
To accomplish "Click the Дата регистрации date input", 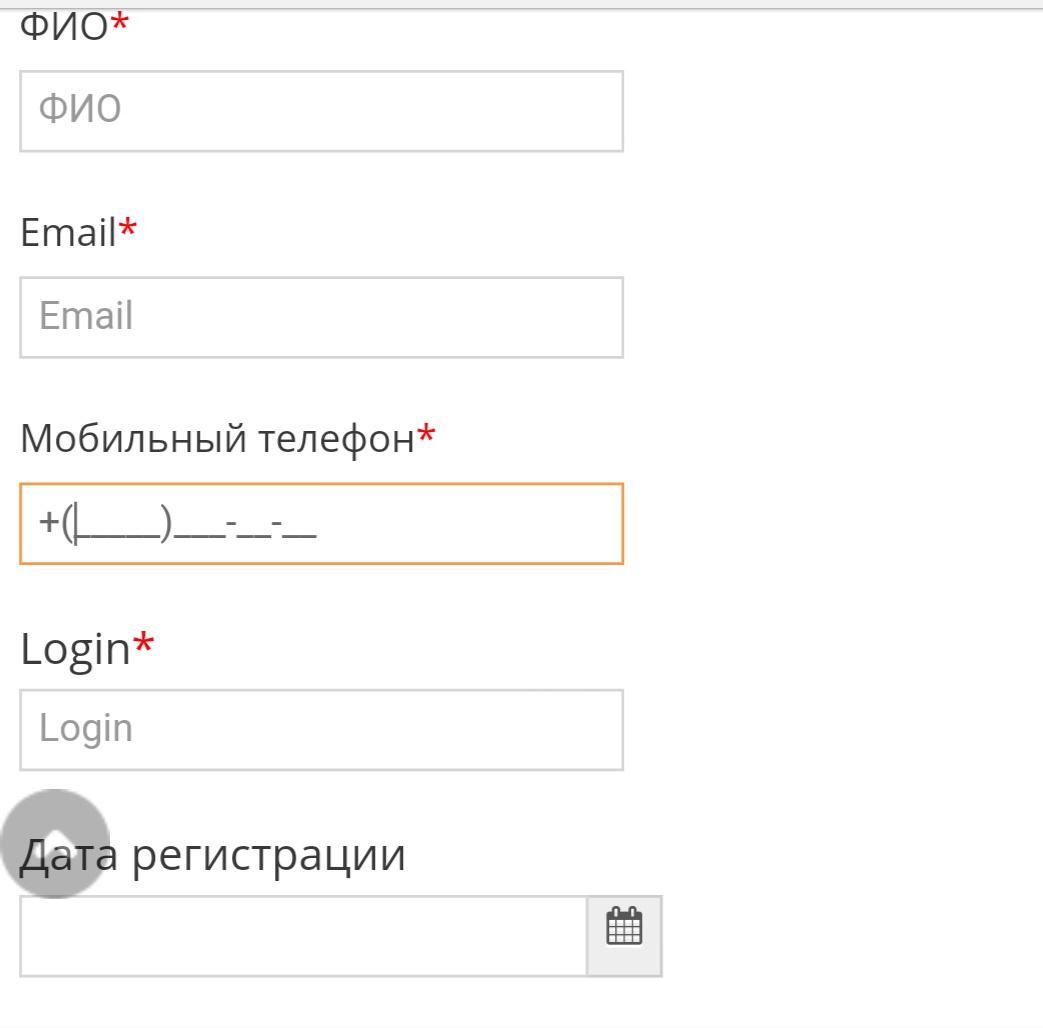I will click(x=303, y=936).
